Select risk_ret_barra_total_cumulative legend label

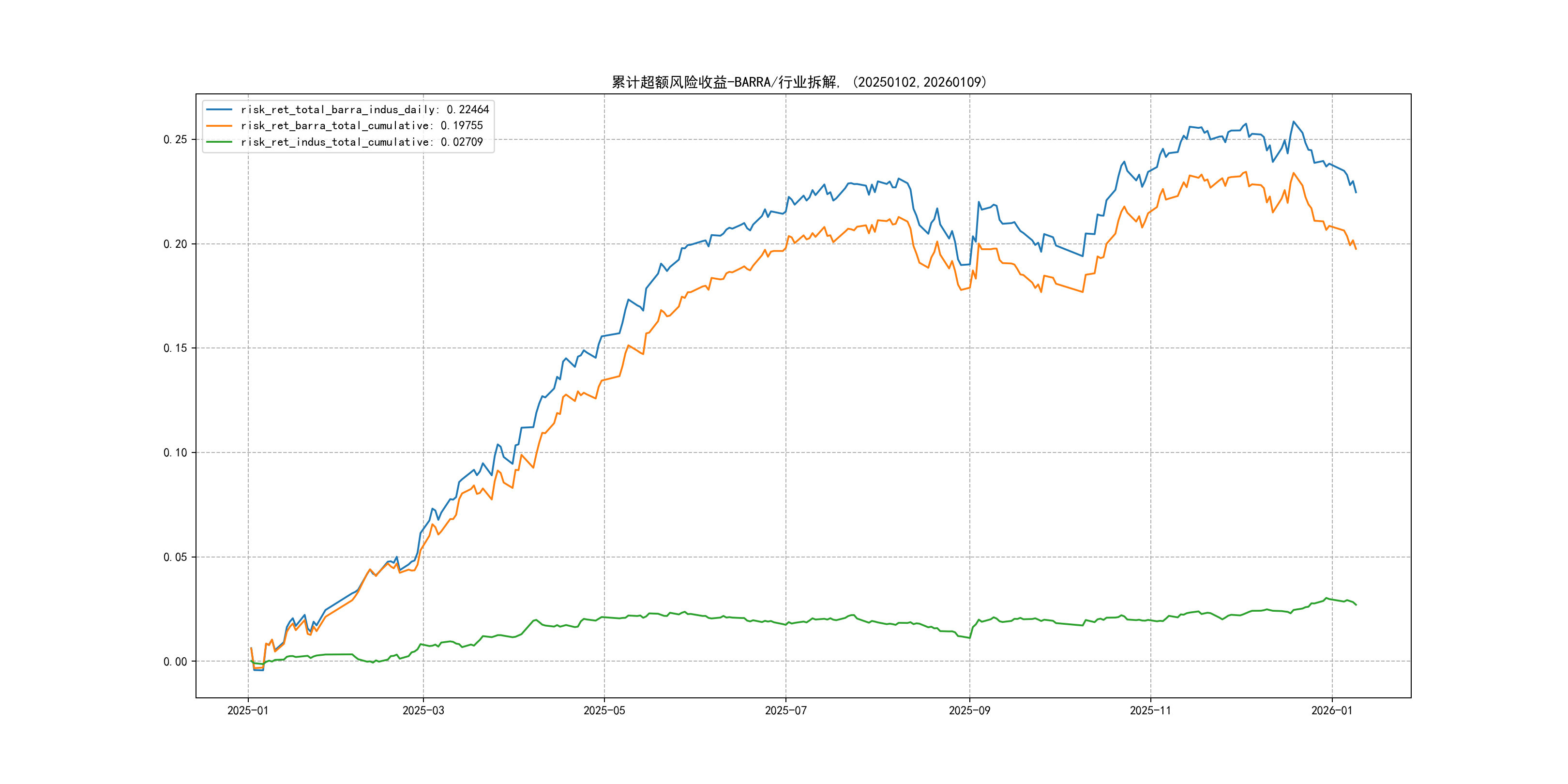tap(362, 125)
